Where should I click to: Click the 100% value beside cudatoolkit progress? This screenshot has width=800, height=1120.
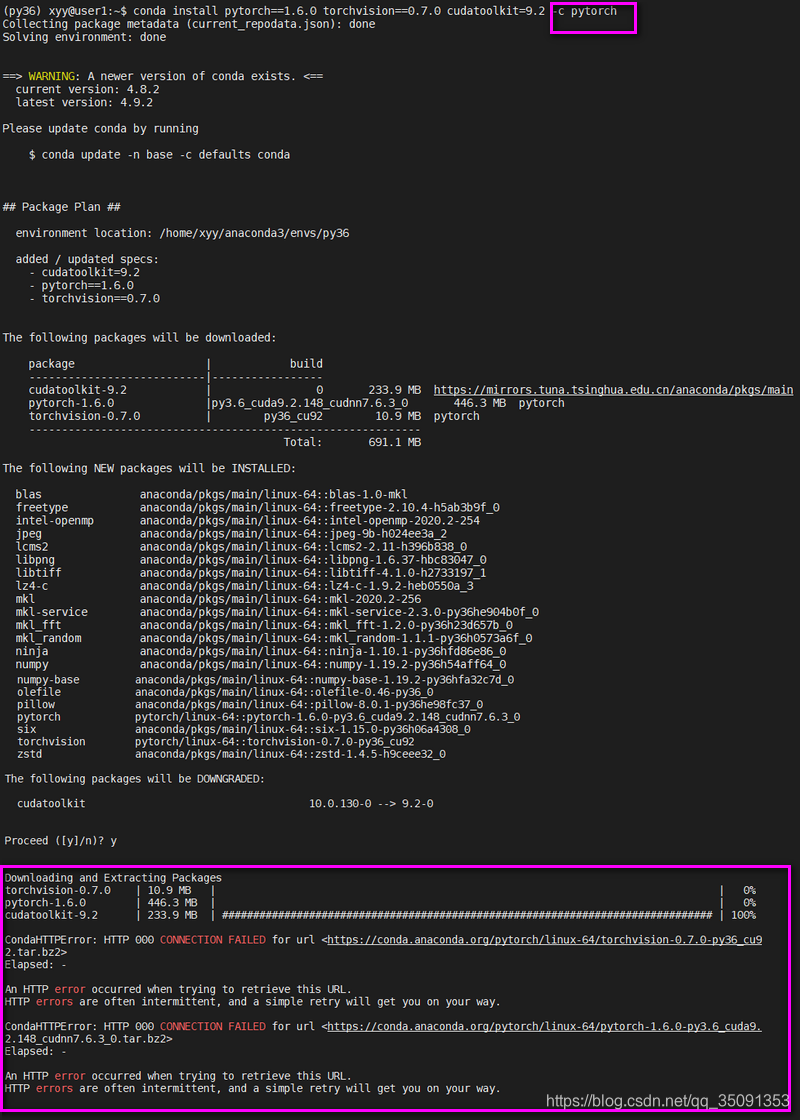(743, 915)
